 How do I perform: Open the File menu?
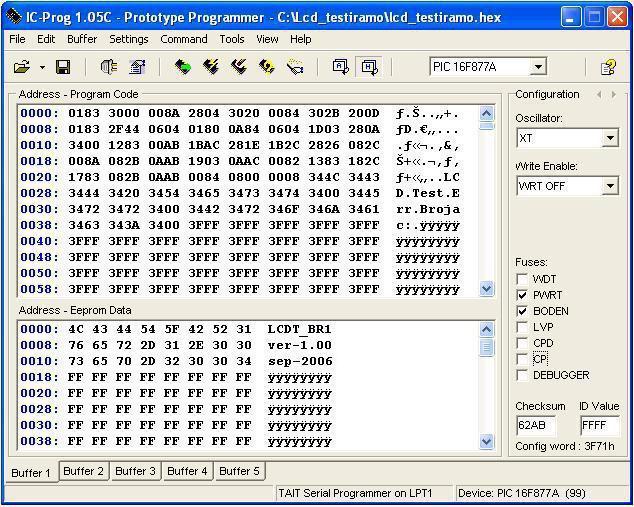click(17, 39)
